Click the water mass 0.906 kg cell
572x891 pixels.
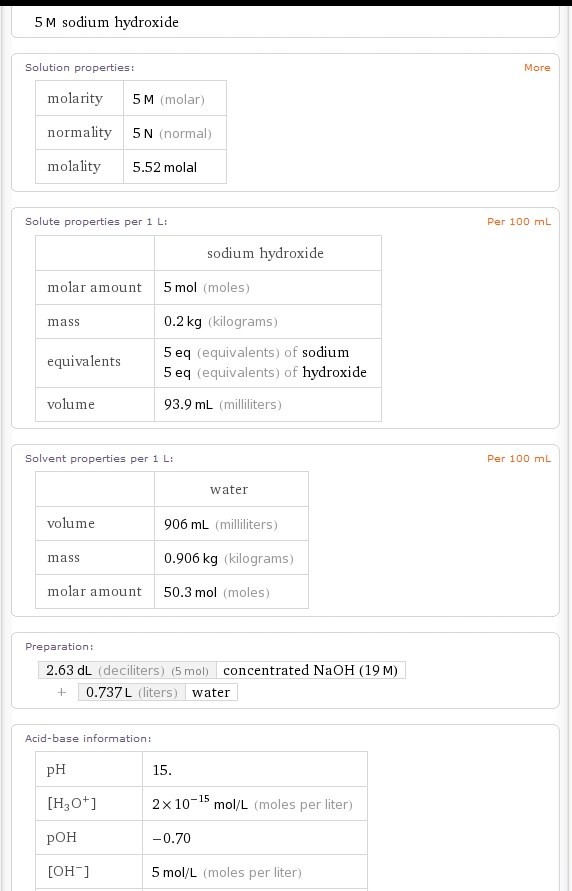(x=231, y=558)
